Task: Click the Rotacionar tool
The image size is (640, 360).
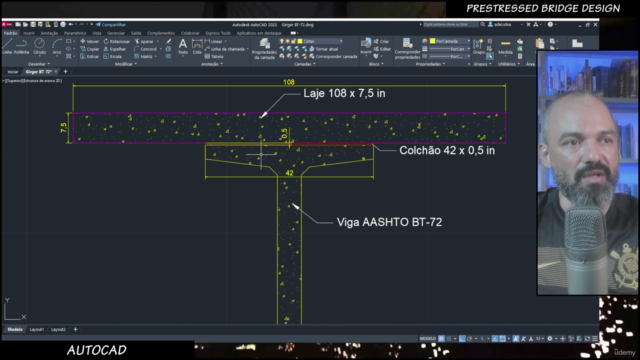Action: pos(116,41)
